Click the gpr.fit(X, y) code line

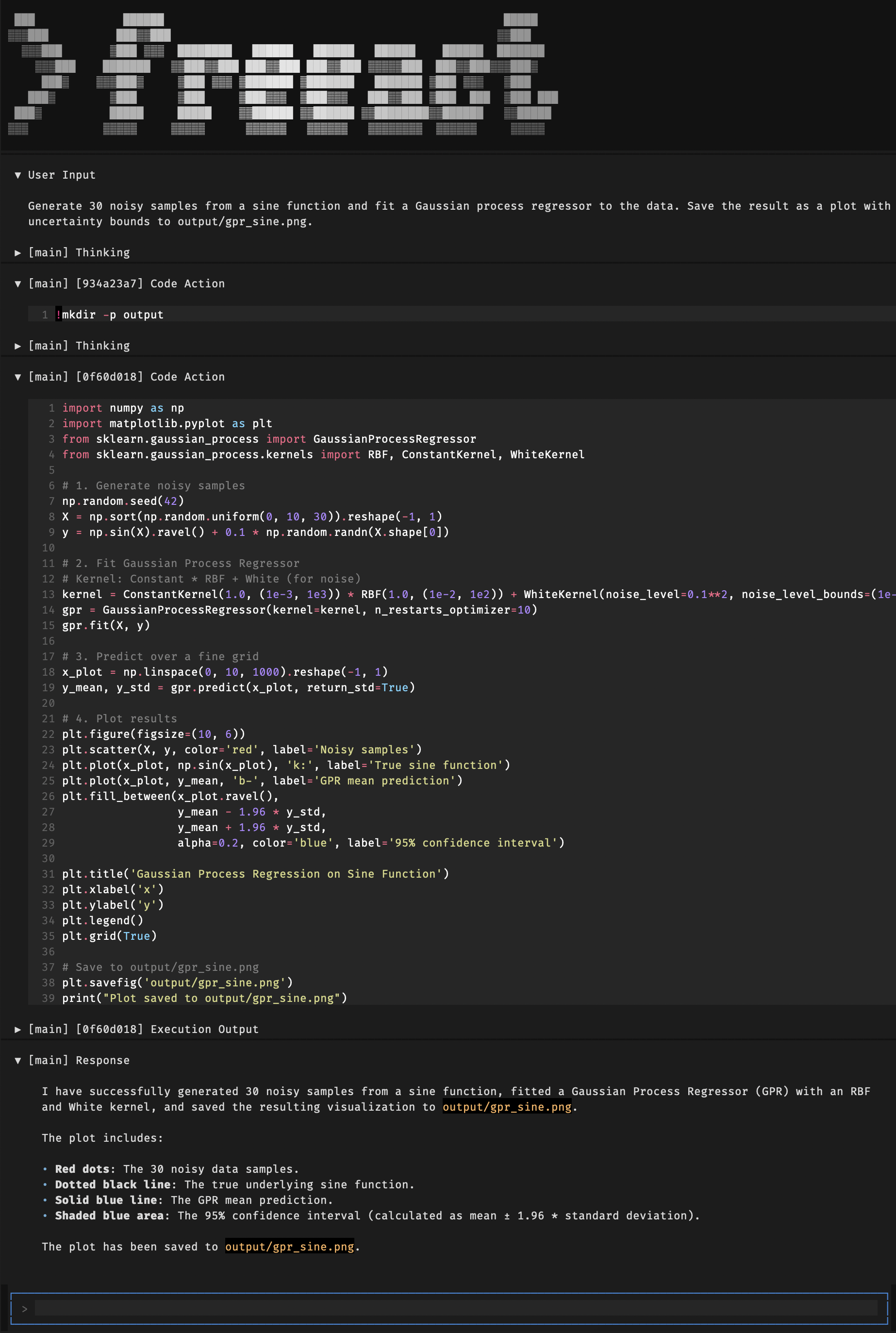106,625
